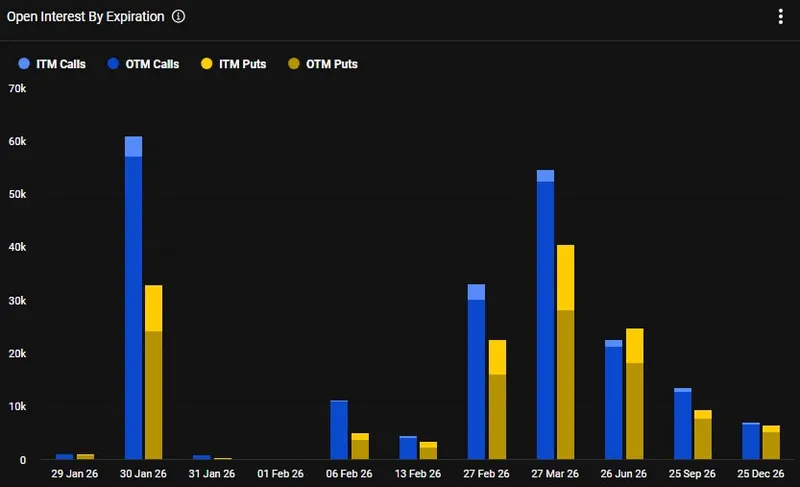This screenshot has width=800, height=487.
Task: Click the 27 Mar 26 OTM Calls bar
Action: (x=545, y=320)
